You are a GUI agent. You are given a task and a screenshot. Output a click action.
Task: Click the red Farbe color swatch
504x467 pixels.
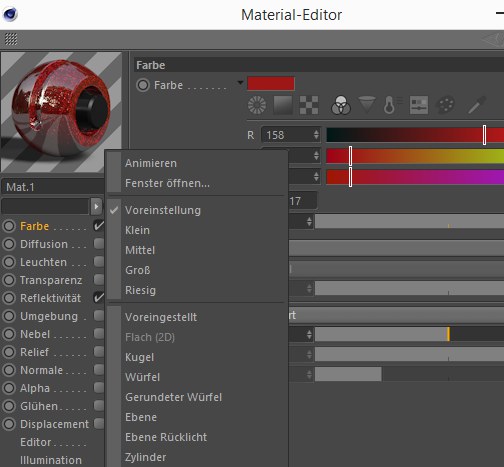pyautogui.click(x=271, y=84)
